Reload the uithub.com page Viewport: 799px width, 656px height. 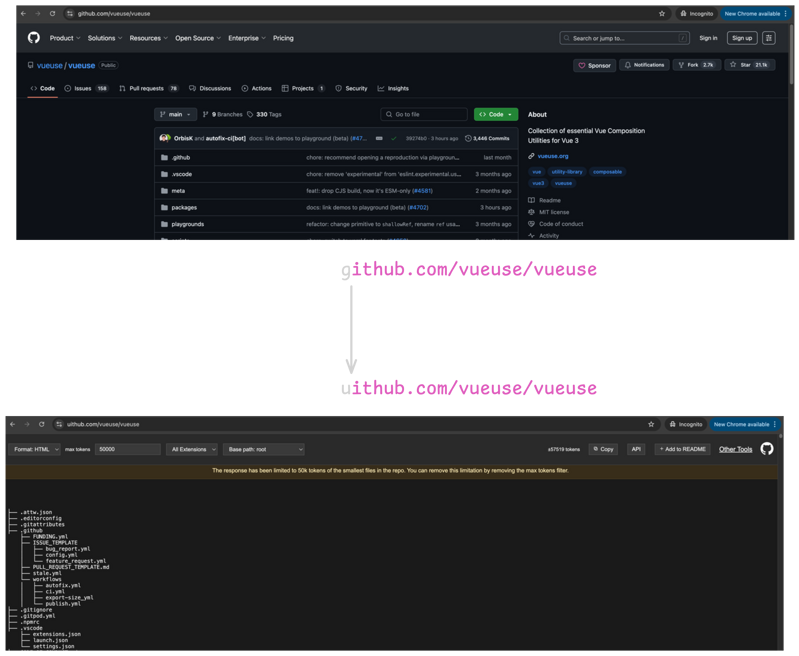click(42, 424)
